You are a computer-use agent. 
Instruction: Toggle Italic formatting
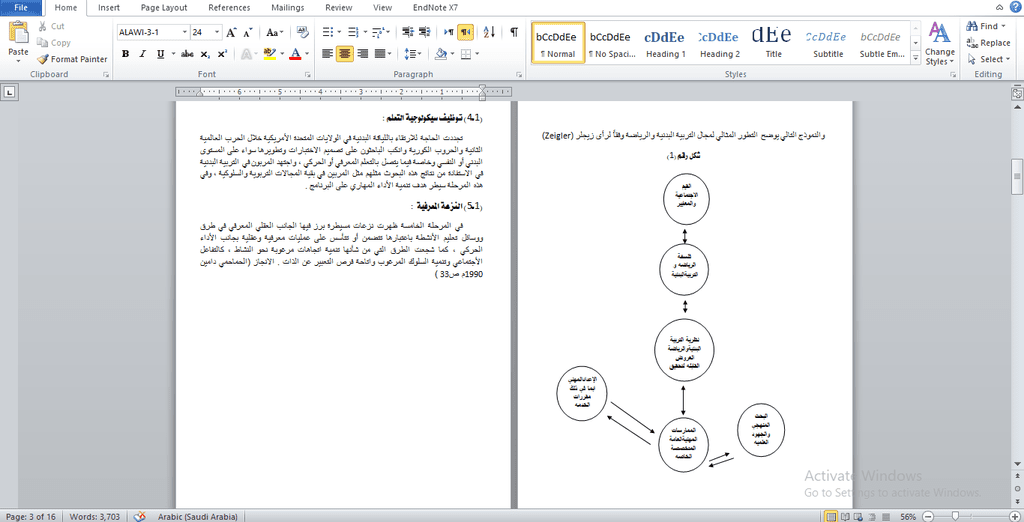(142, 54)
